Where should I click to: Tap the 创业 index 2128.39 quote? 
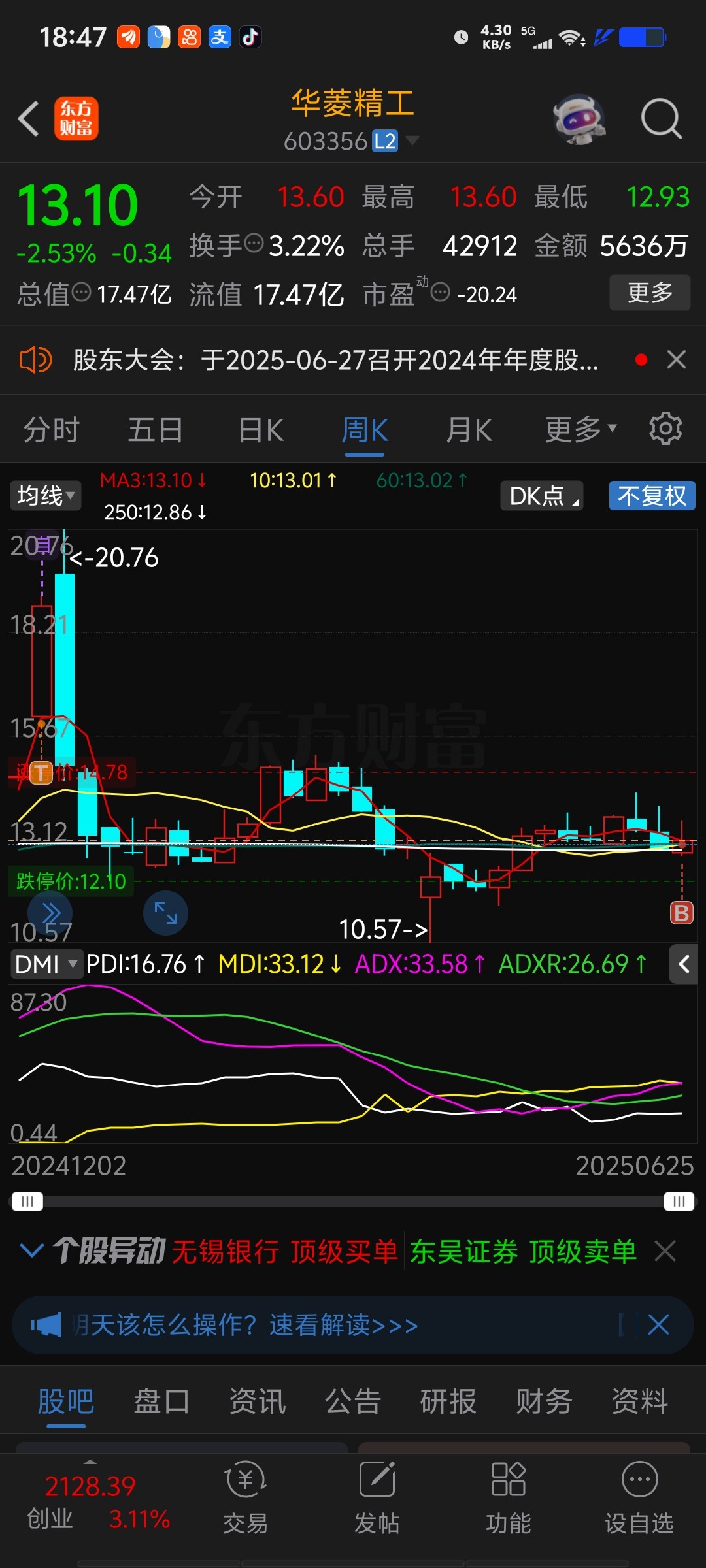98,1501
